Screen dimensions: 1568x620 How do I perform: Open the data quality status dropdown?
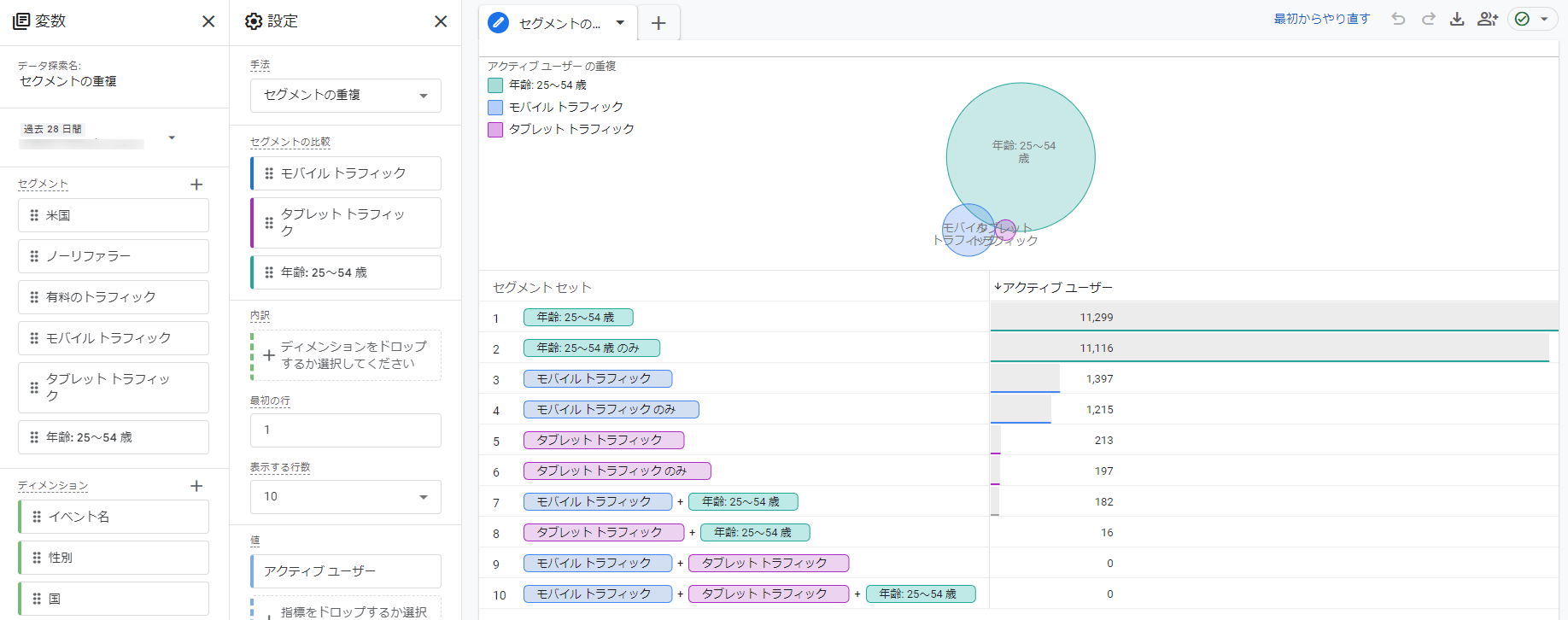[1533, 19]
